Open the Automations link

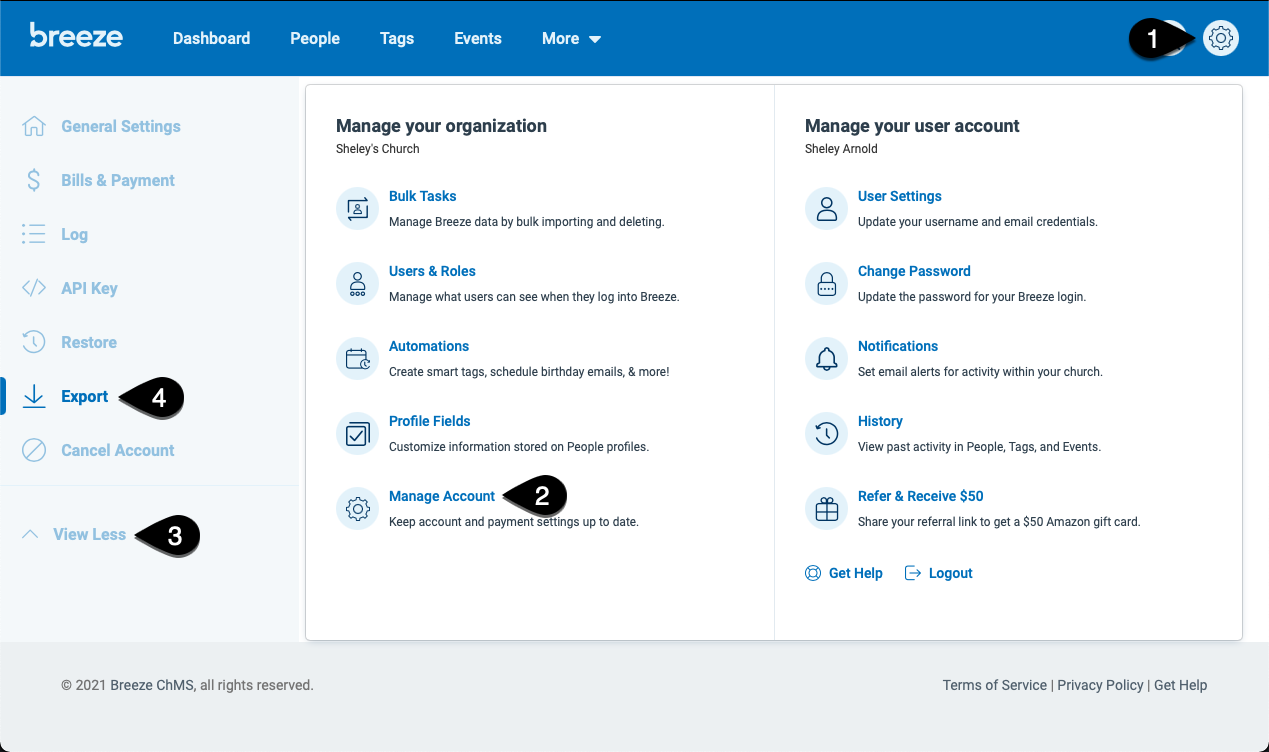tap(429, 346)
